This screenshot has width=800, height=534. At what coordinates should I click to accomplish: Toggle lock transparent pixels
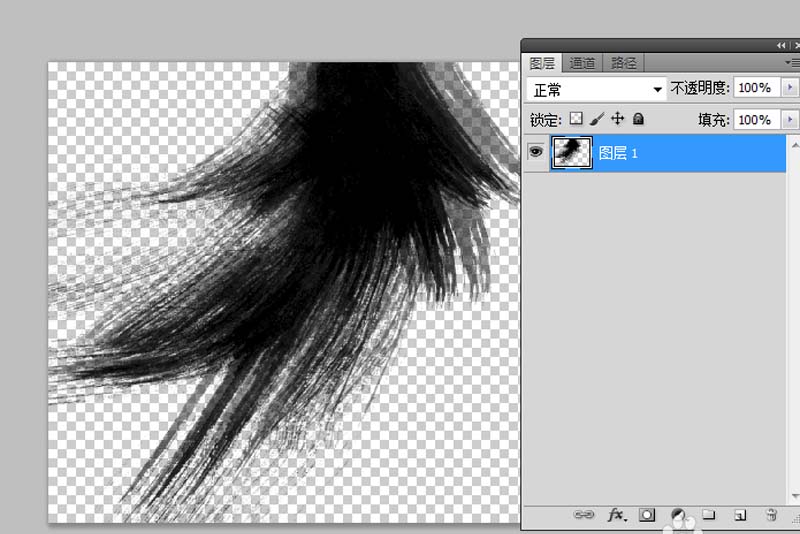[x=576, y=119]
